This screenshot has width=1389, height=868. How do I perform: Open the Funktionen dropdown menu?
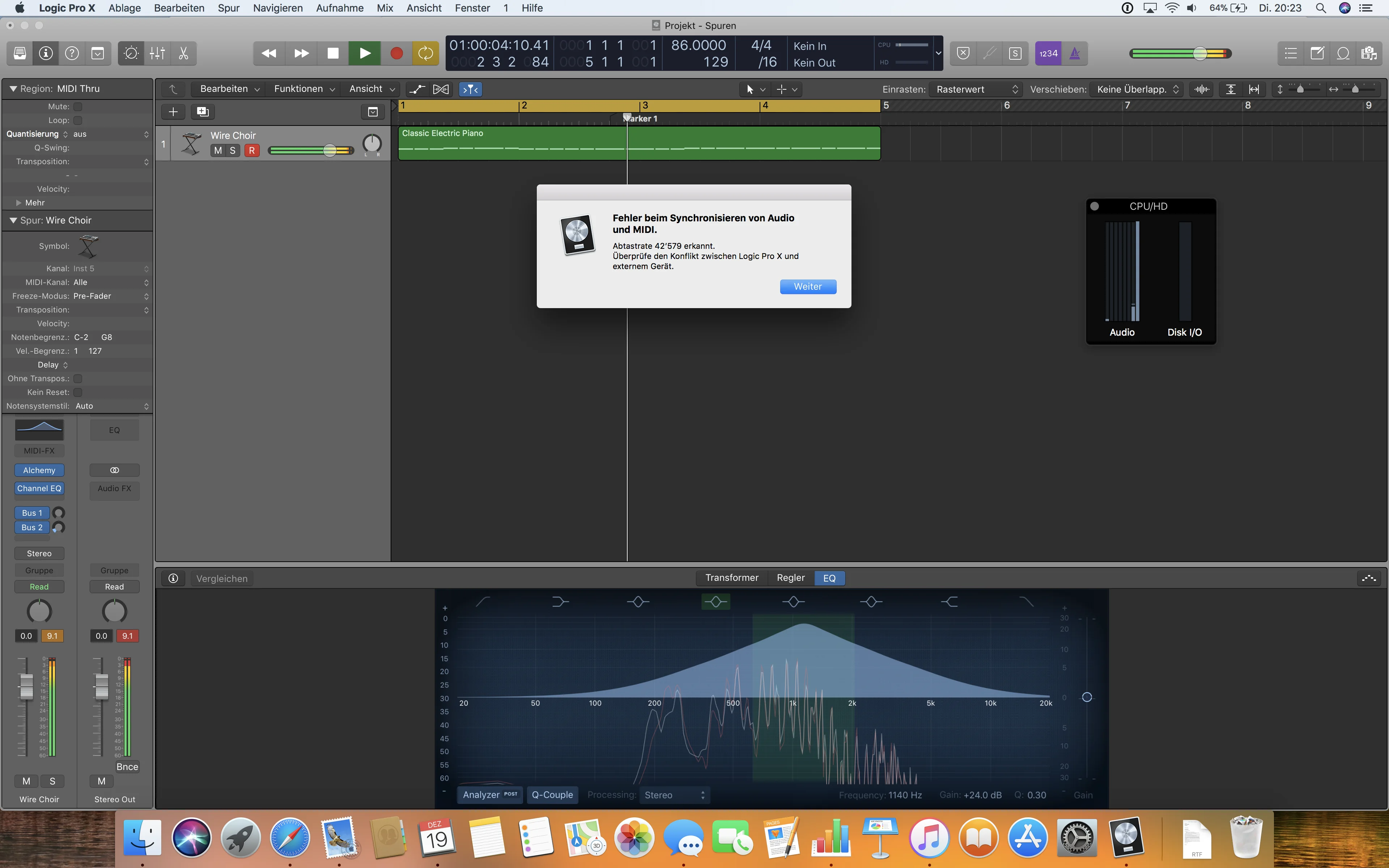click(304, 89)
